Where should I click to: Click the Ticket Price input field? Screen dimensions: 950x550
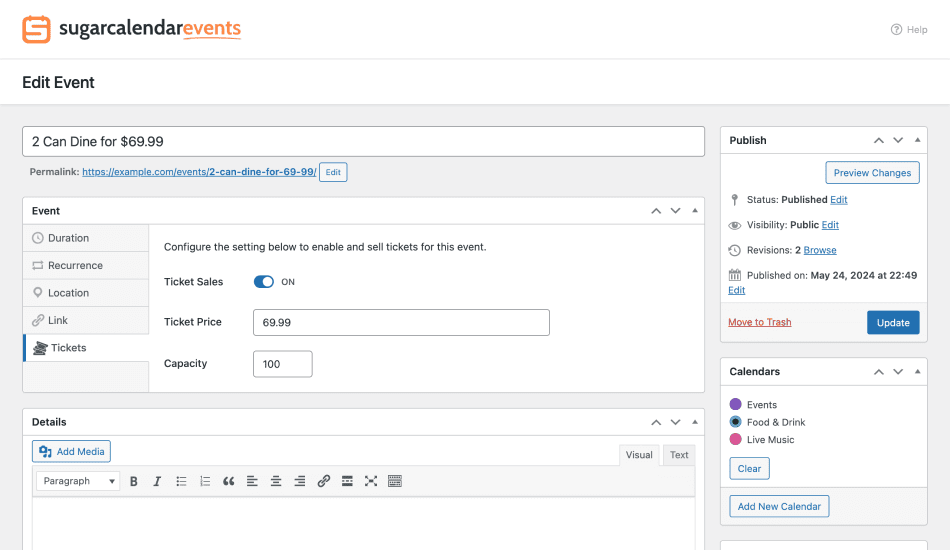point(401,322)
